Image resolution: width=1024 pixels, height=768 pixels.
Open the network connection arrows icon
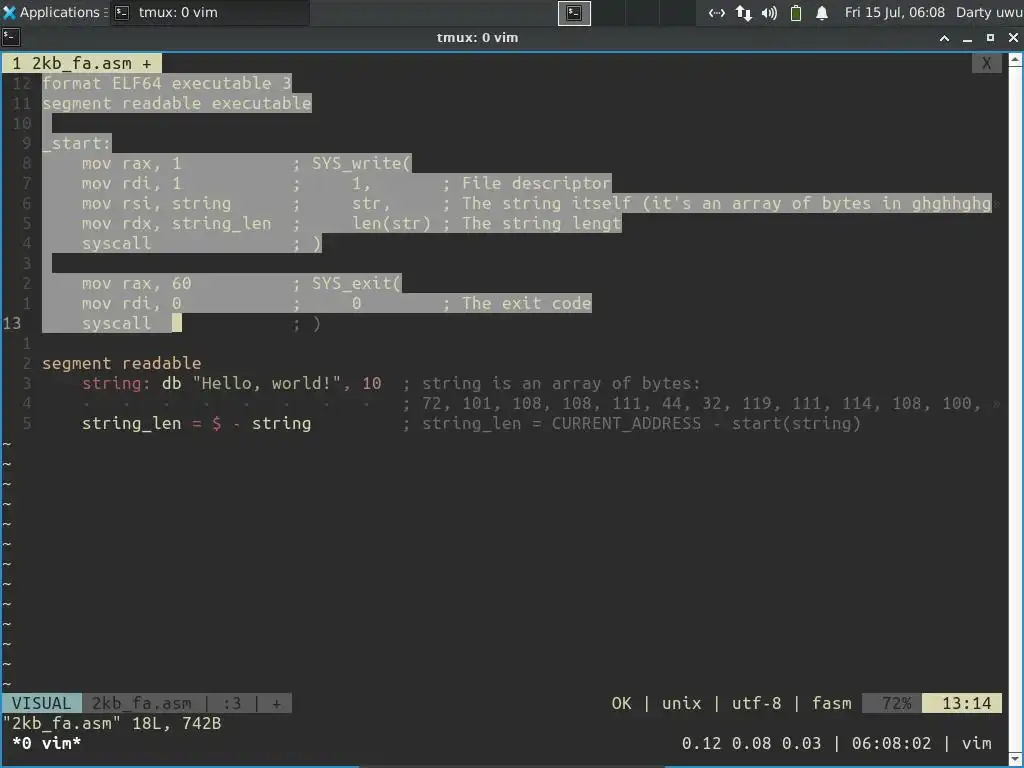[716, 13]
